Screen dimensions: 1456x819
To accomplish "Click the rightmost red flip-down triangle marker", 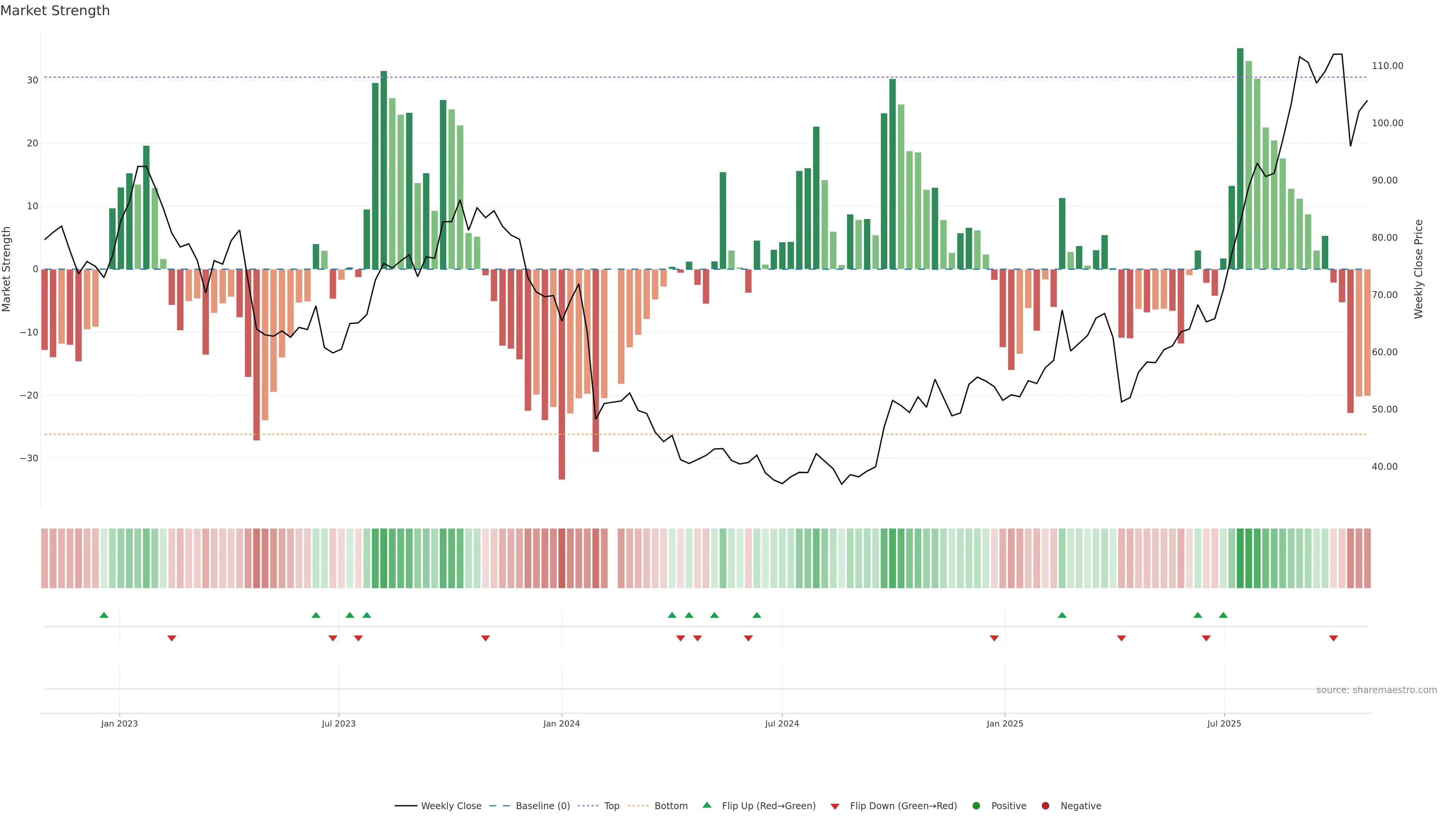I will (1334, 638).
